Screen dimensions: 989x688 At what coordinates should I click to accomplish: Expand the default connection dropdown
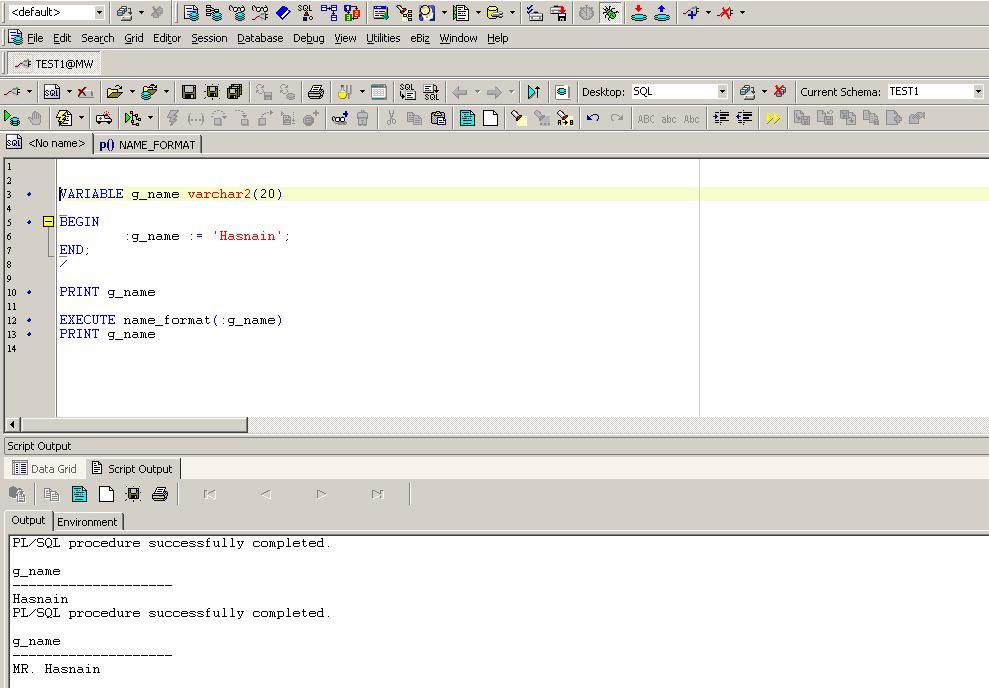98,13
